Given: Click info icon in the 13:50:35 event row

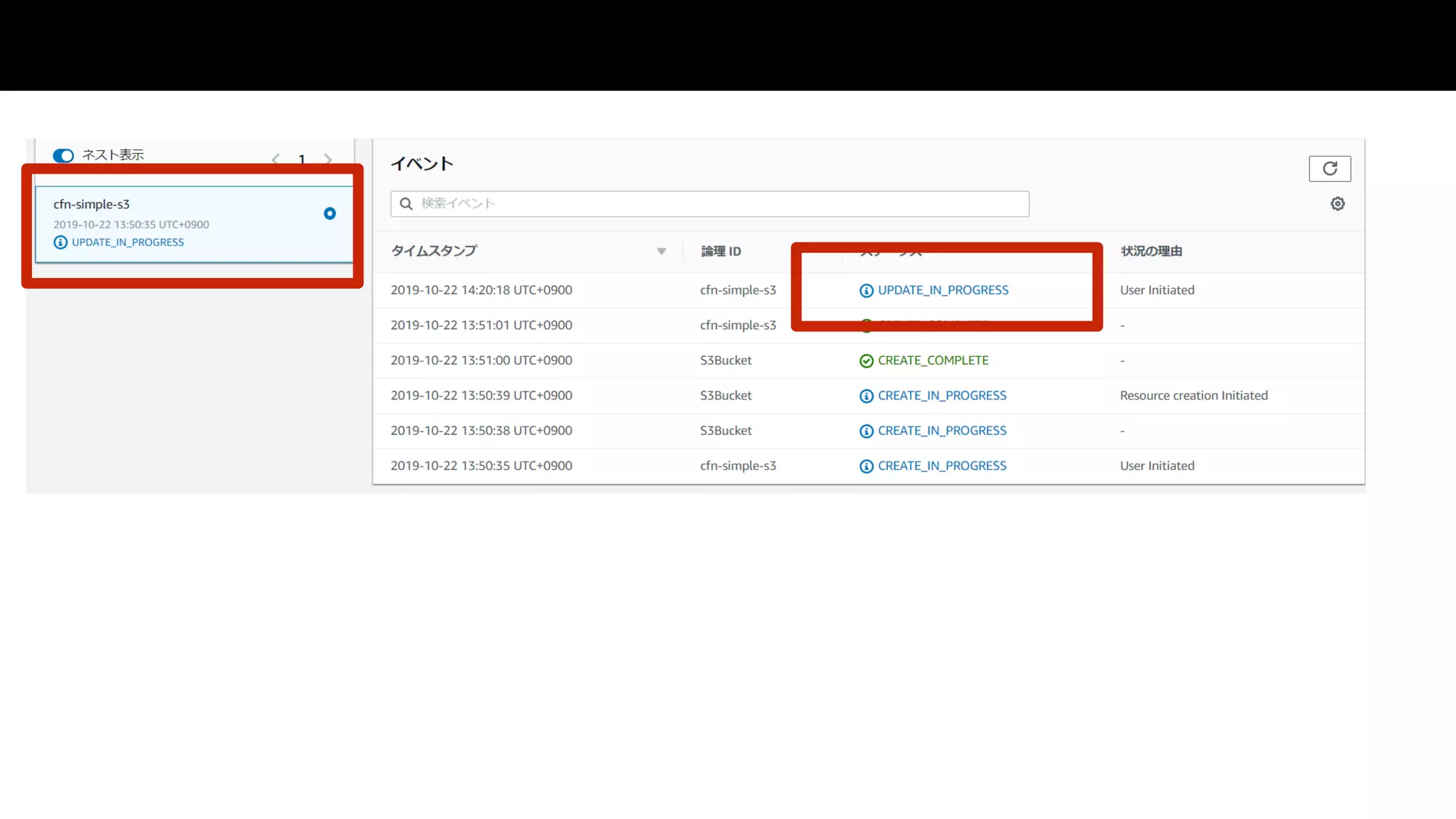Looking at the screenshot, I should point(866,466).
